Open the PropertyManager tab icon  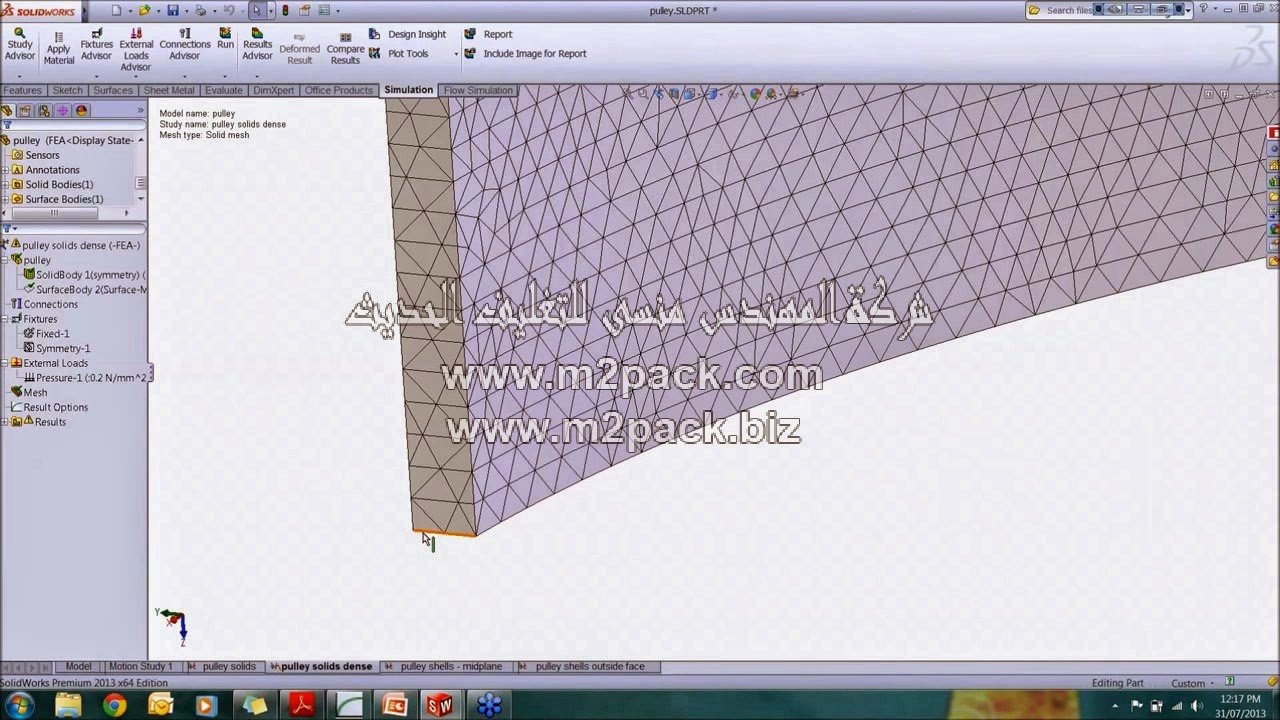[x=26, y=111]
